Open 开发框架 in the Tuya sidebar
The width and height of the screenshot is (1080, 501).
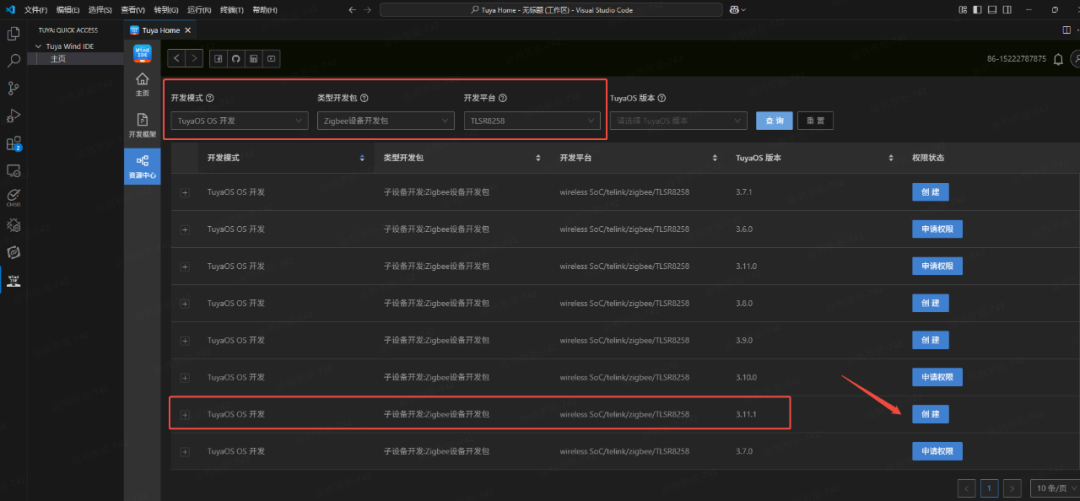click(x=143, y=125)
